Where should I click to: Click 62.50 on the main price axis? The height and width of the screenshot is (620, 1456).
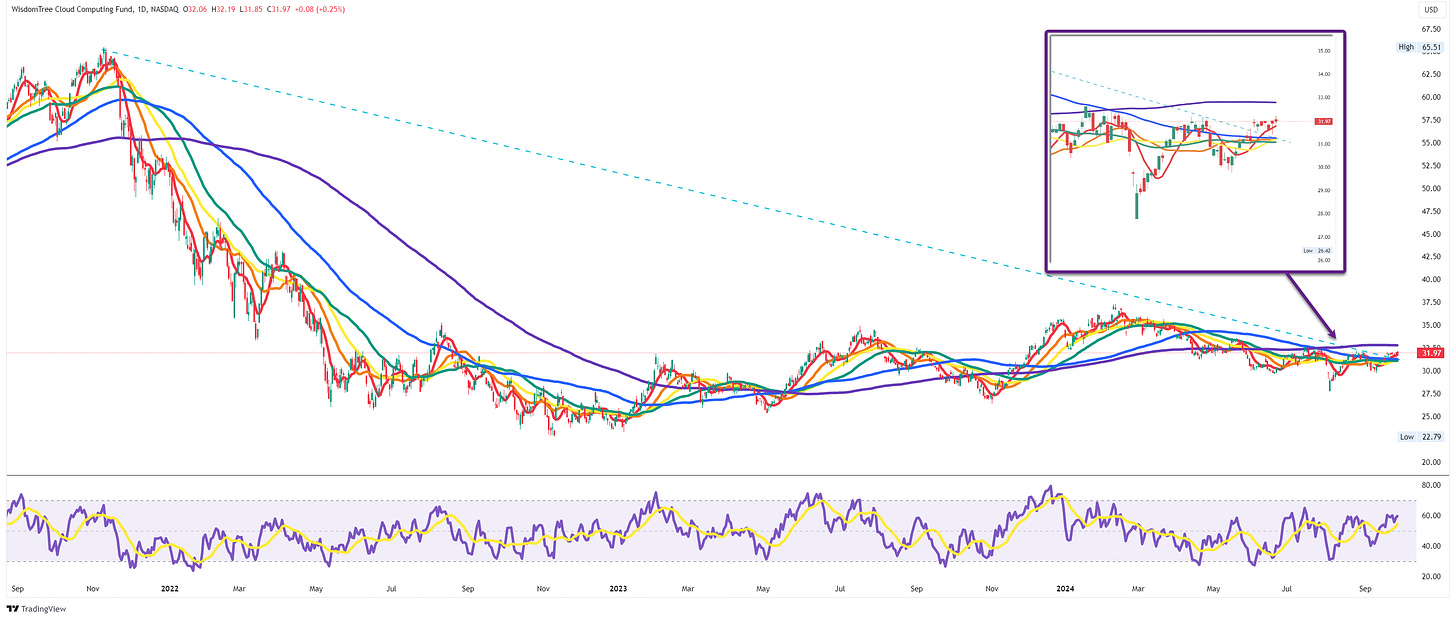pos(1432,74)
